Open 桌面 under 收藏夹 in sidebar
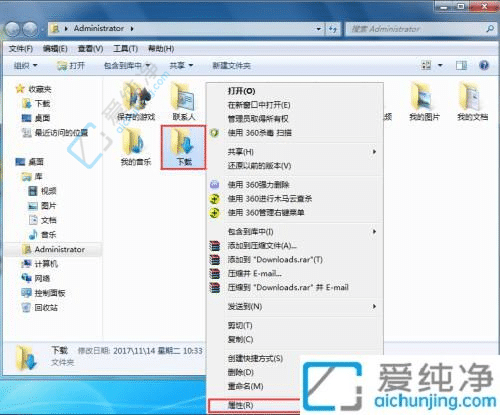Image resolution: width=500 pixels, height=415 pixels. [x=36, y=118]
